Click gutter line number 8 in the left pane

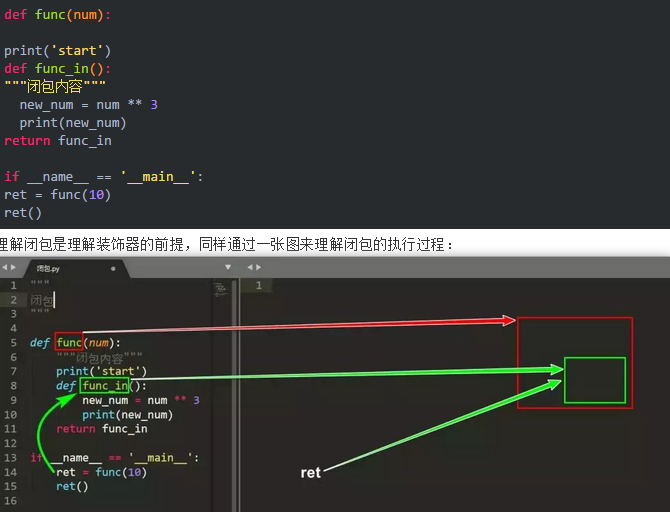pos(14,386)
